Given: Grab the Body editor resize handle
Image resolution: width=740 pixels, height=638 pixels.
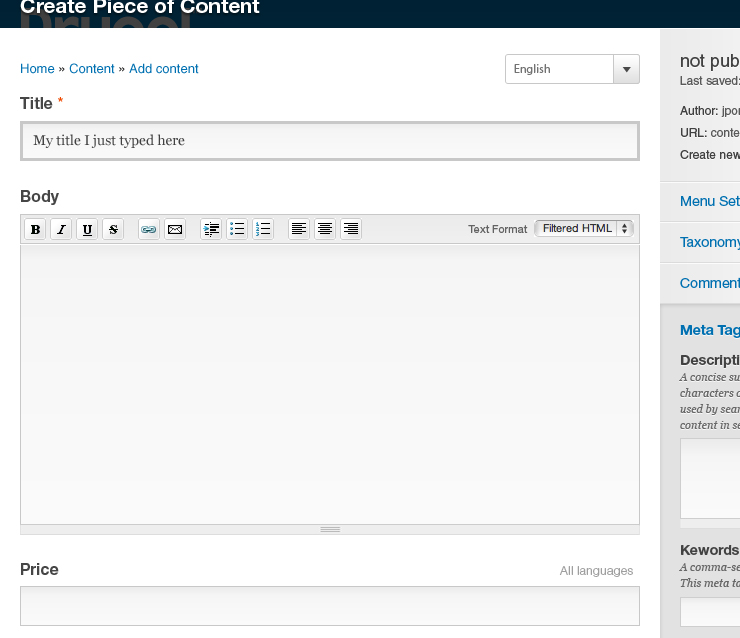Looking at the screenshot, I should click(x=330, y=529).
